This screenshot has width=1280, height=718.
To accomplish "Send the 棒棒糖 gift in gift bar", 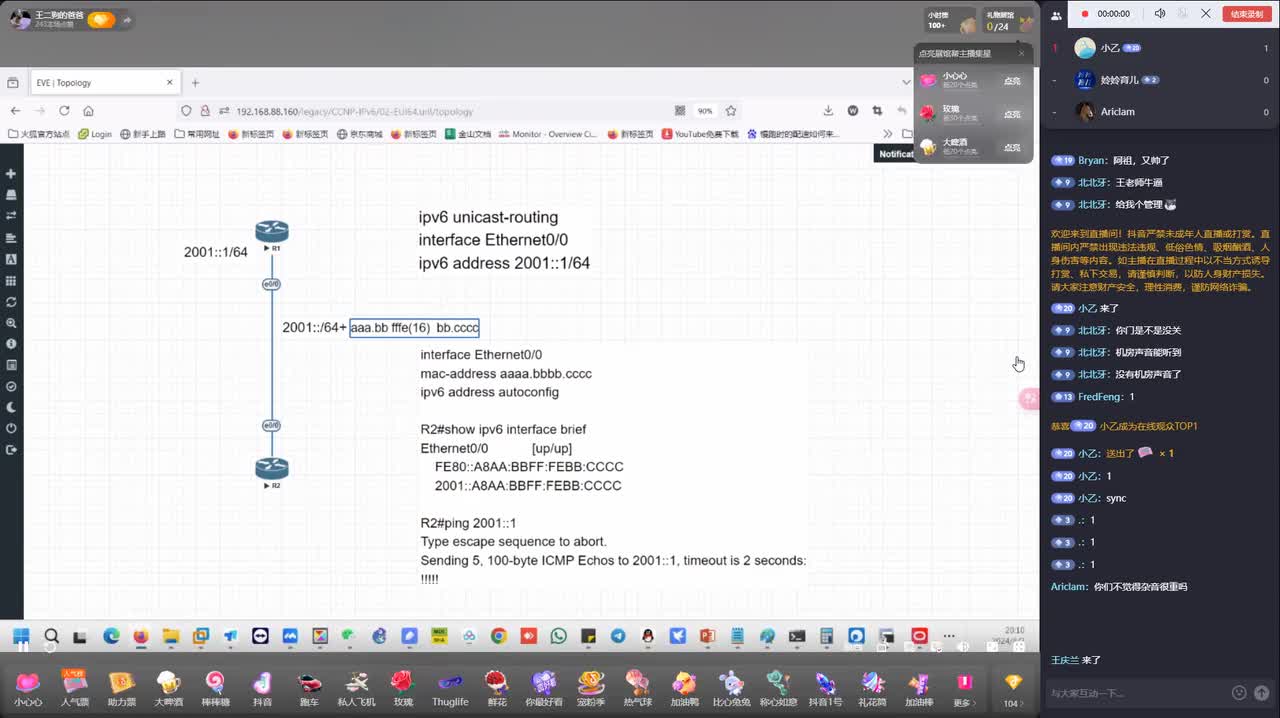I will click(x=215, y=688).
